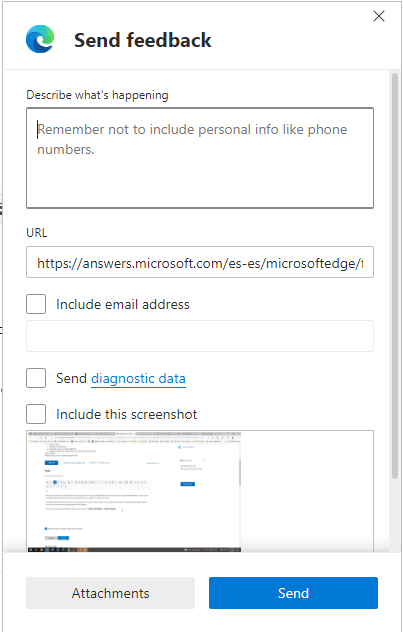Check the Include this screenshot checkbox
Screen dimensions: 403x632
pos(36,414)
